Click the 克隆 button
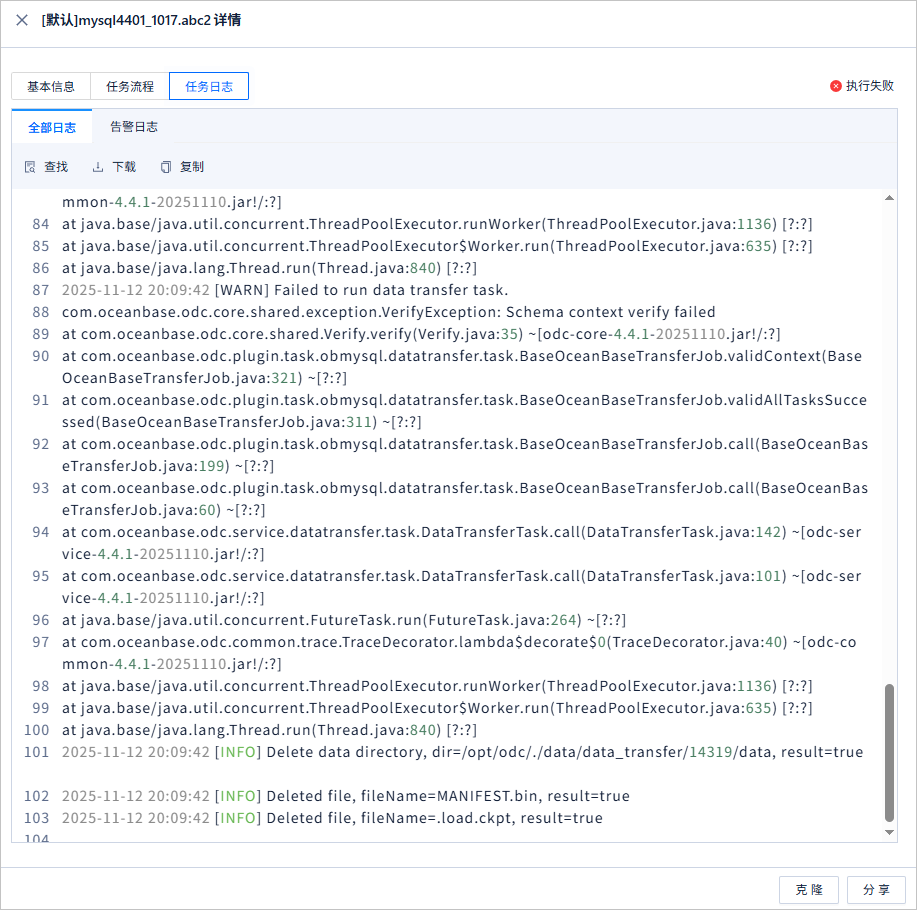Viewport: 917px width, 910px height. [809, 890]
